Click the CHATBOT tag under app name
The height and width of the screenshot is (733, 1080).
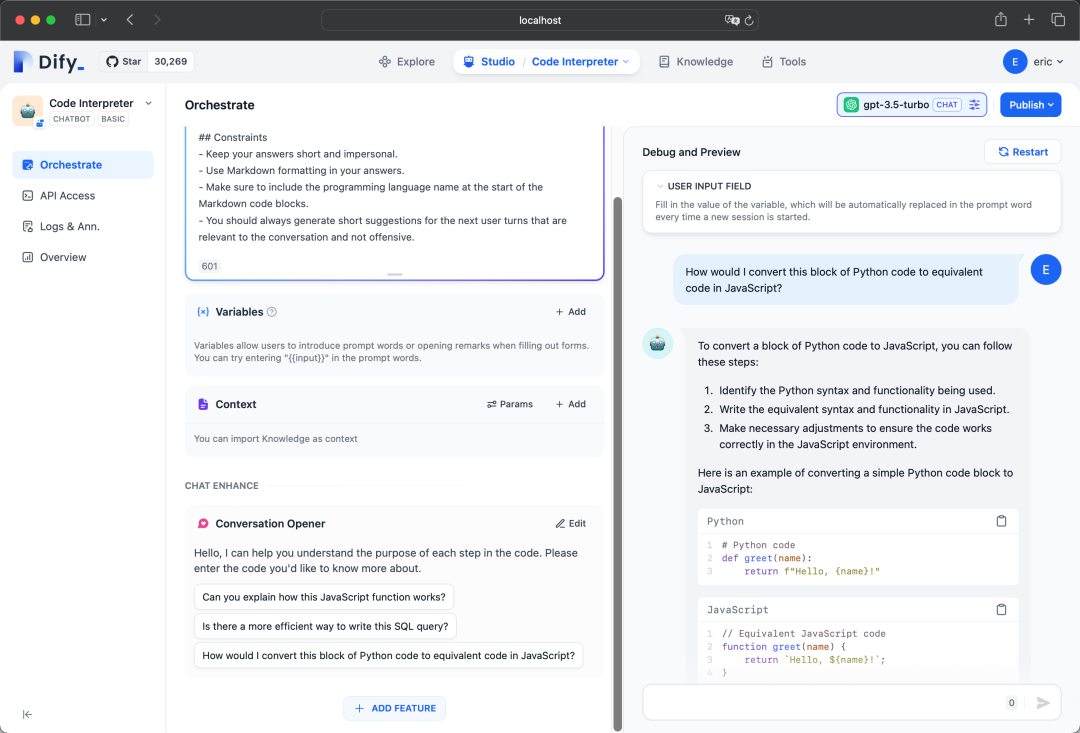click(x=72, y=119)
